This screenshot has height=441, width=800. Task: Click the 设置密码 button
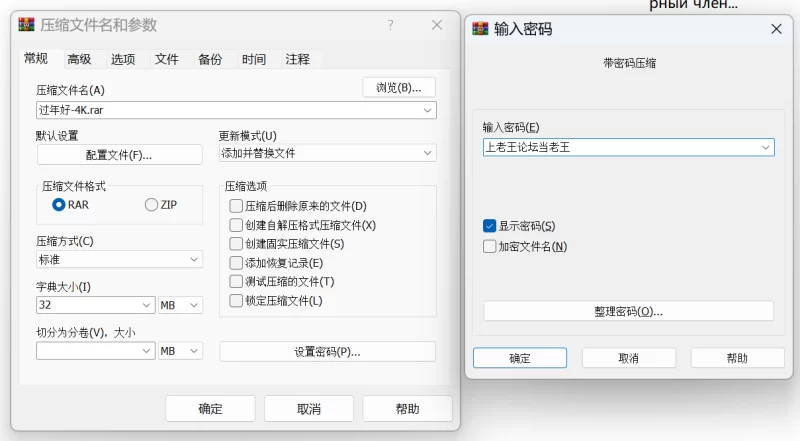327,351
